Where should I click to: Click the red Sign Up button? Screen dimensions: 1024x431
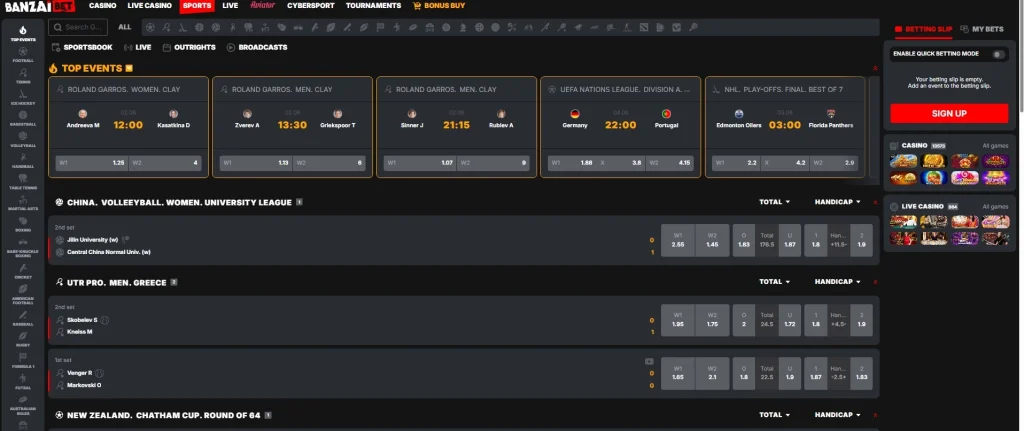949,114
